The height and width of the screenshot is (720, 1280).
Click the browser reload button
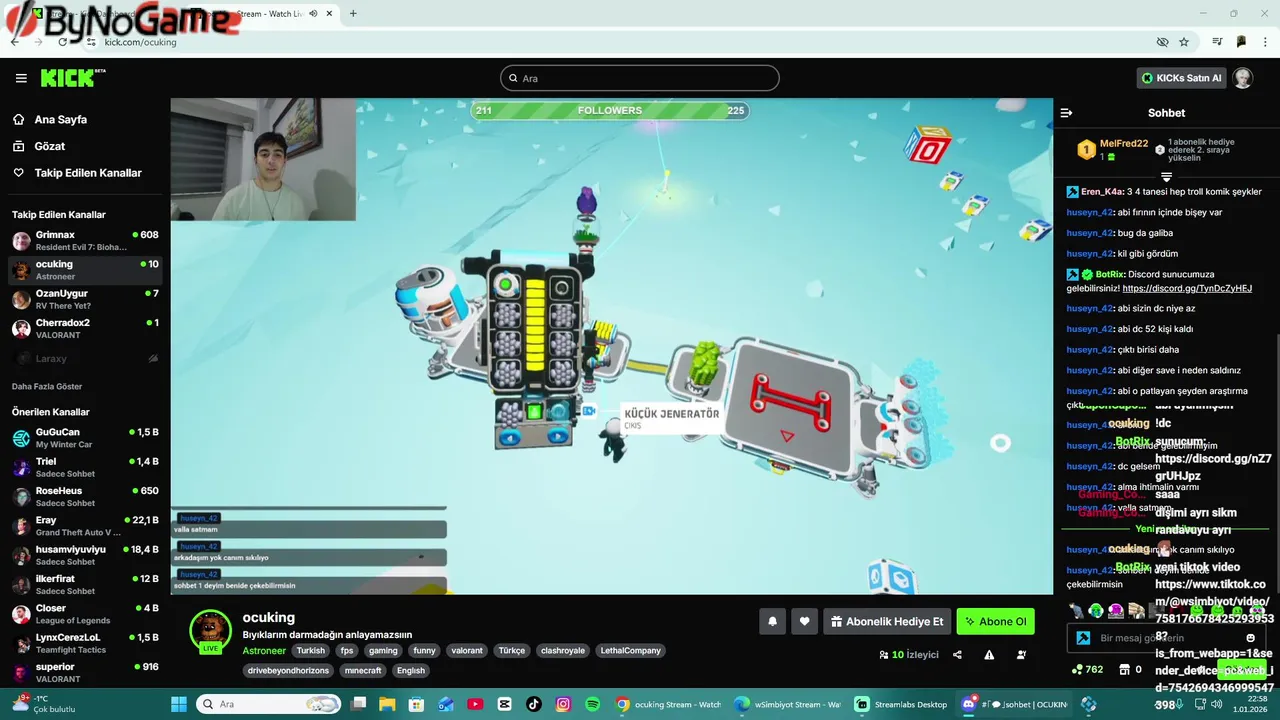tap(63, 42)
